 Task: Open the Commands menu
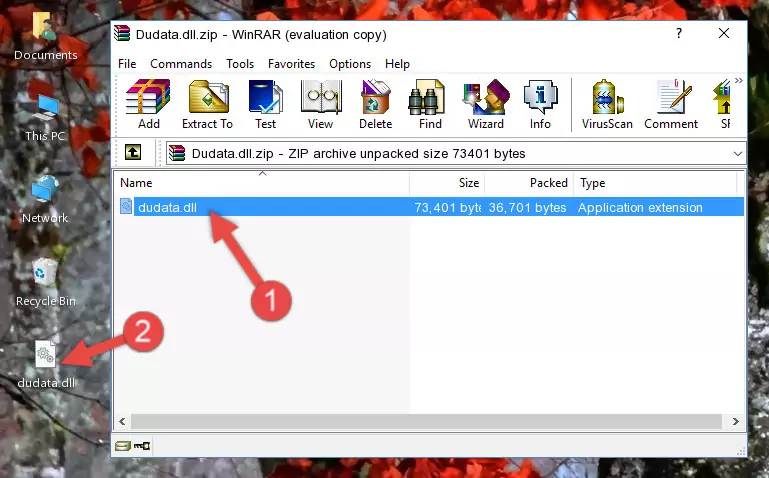click(x=181, y=64)
